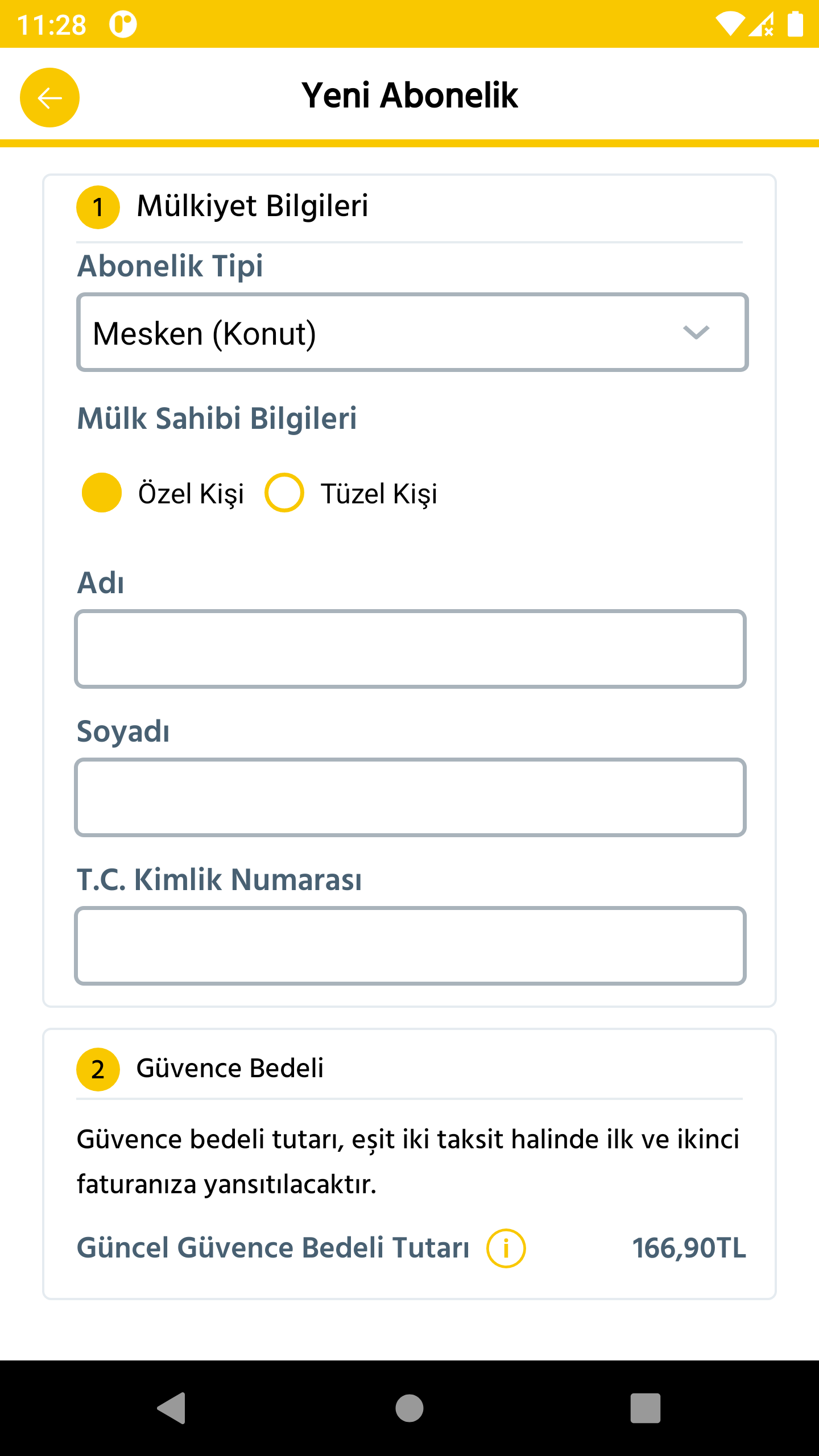Screen dimensions: 819x1456
Task: Open the Güvence Bedeli section header
Action: (230, 1068)
